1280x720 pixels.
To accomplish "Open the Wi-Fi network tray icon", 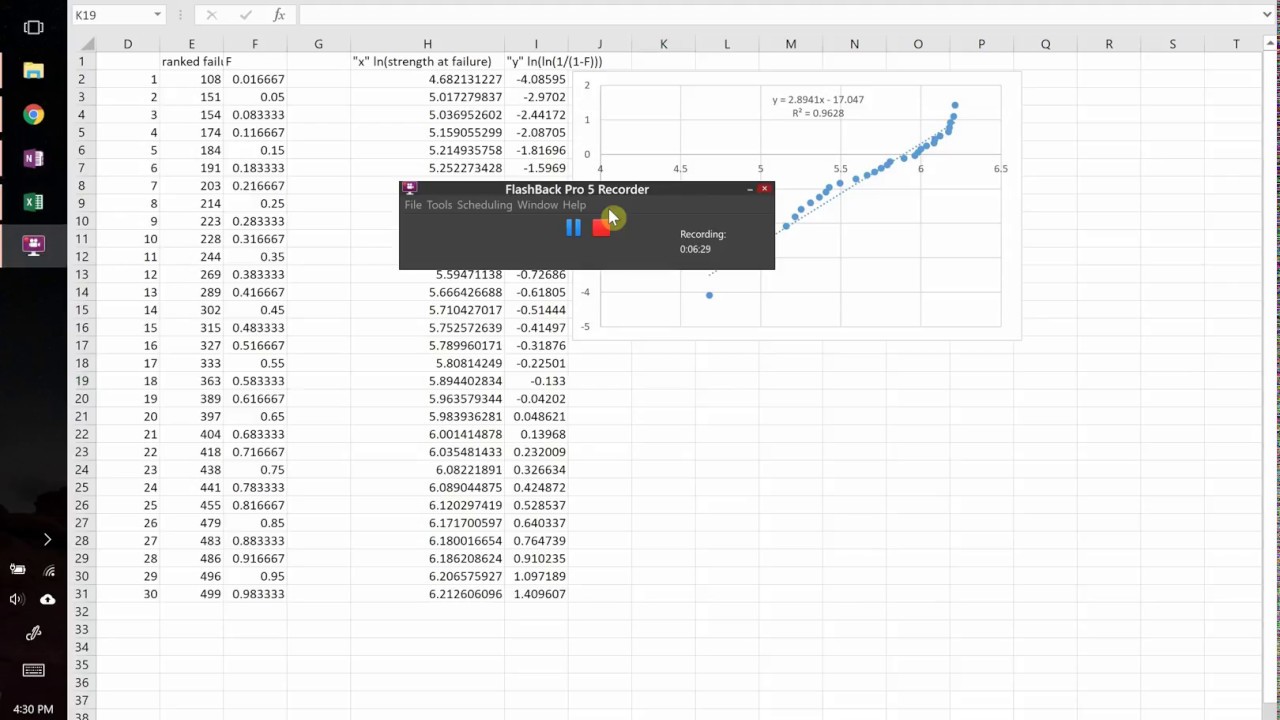I will [49, 570].
